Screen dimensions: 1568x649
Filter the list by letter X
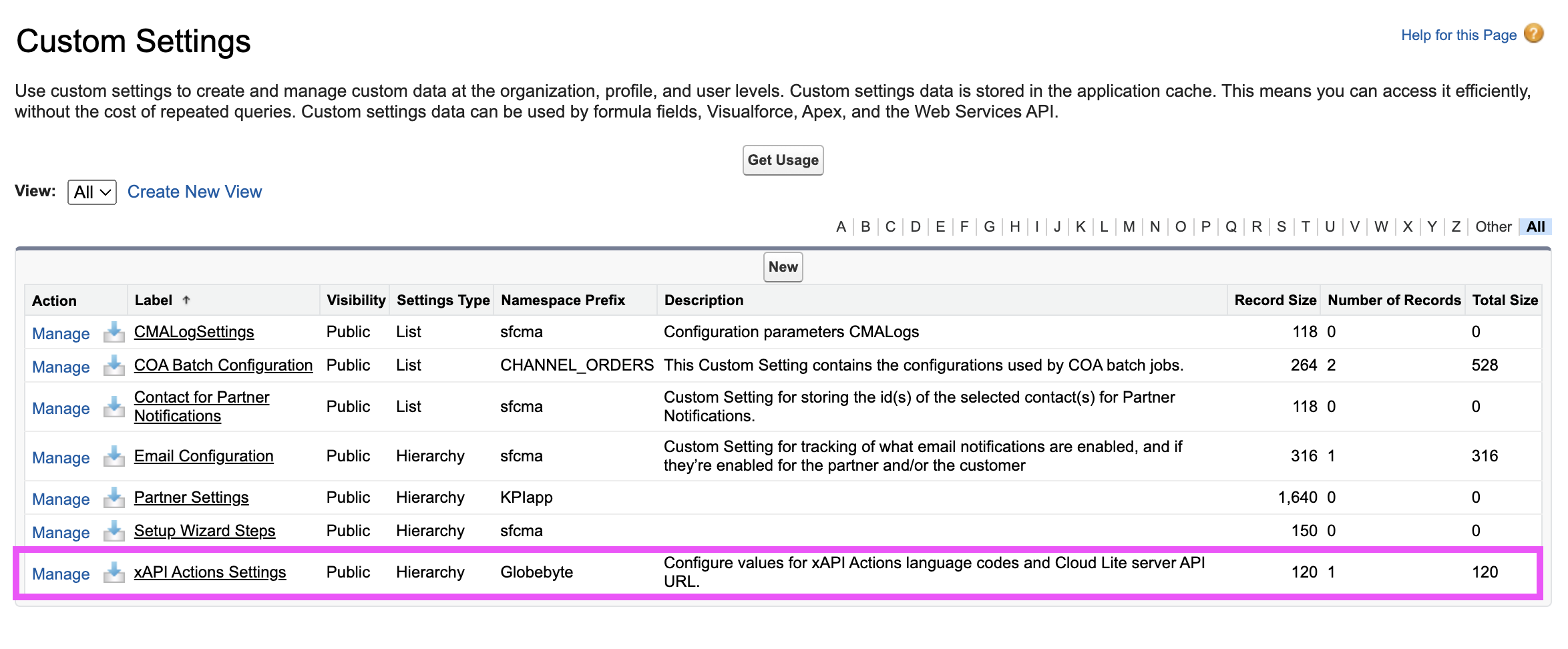pyautogui.click(x=1407, y=227)
